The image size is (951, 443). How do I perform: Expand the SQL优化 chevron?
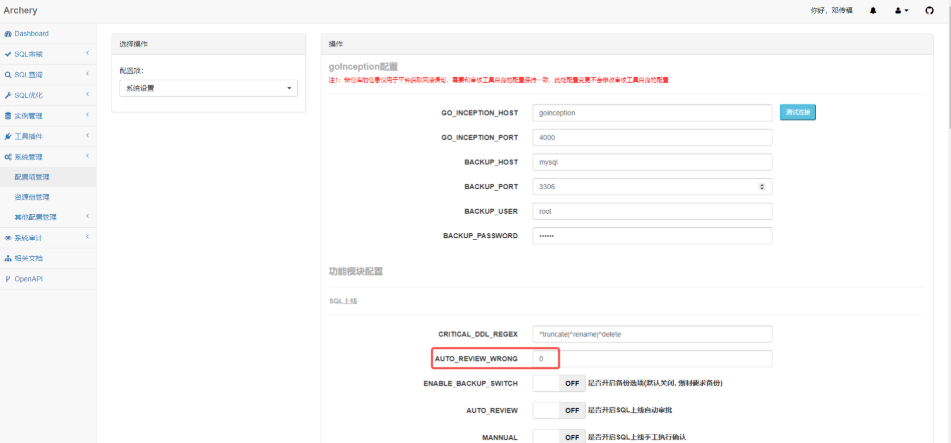(87, 95)
